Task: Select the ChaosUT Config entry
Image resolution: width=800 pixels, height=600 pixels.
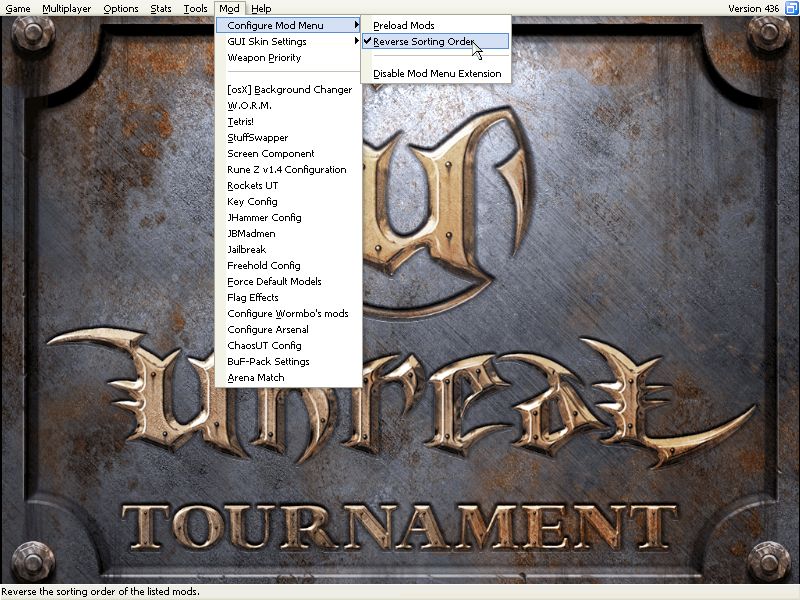Action: [264, 346]
